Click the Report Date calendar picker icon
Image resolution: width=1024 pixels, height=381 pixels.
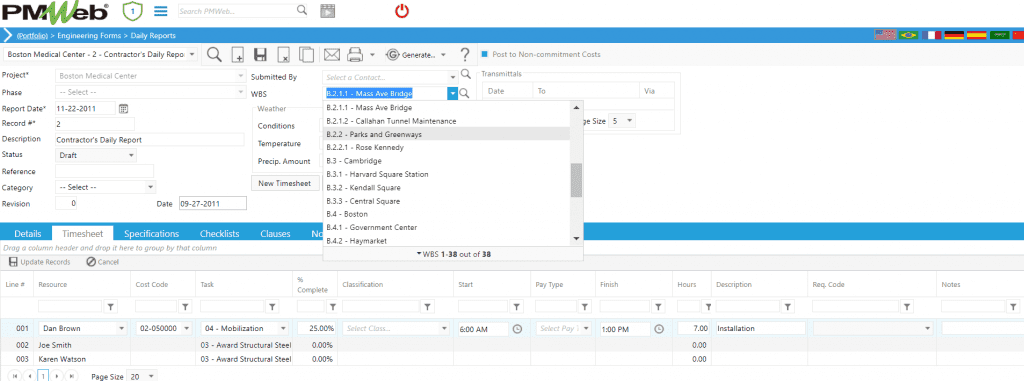click(x=123, y=108)
